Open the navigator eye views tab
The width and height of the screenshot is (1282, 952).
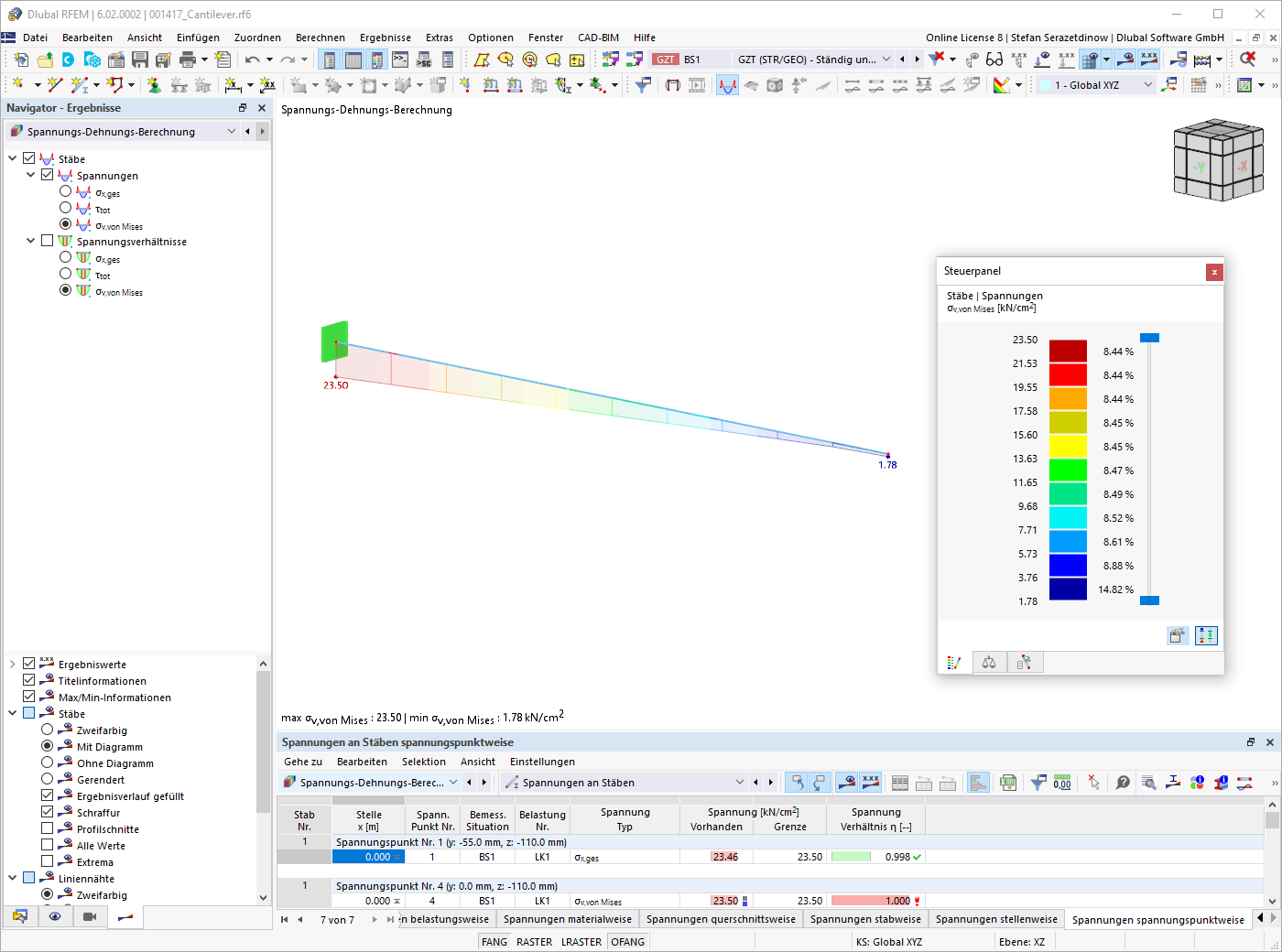click(55, 916)
